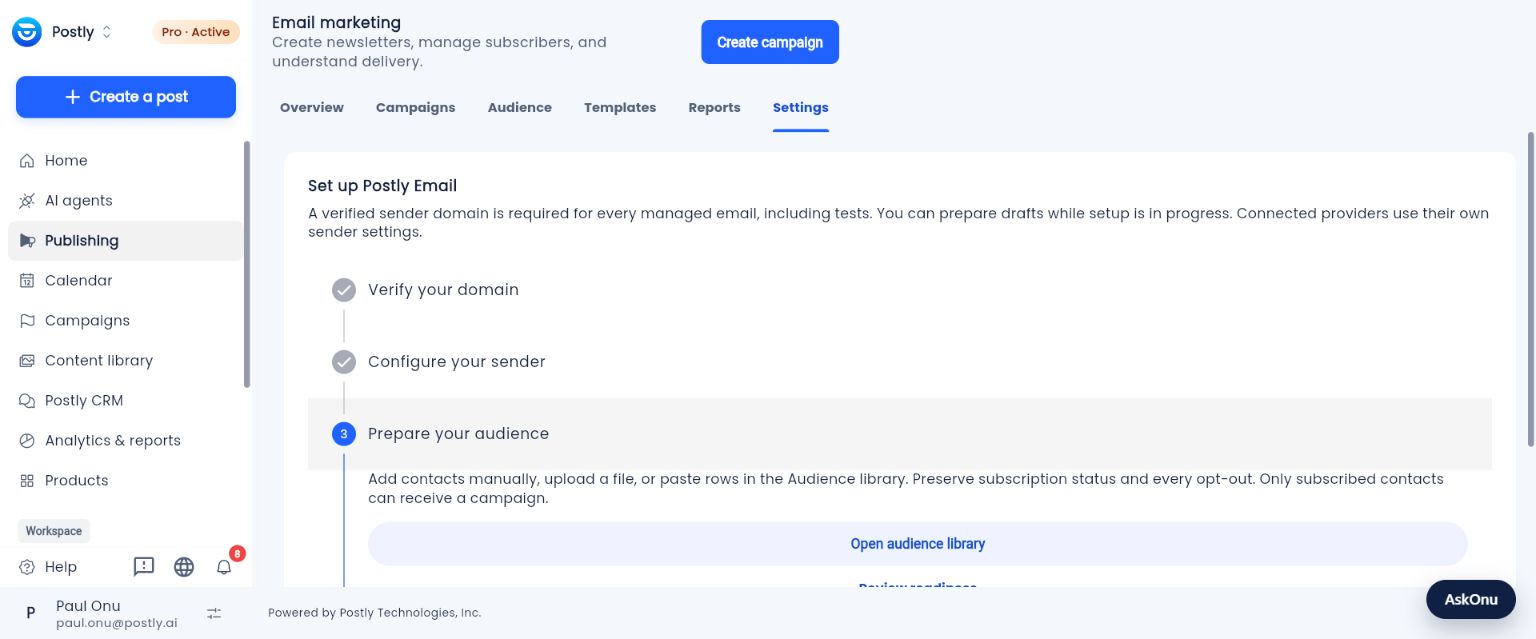Click the Set up Postly Email heading
The image size is (1536, 639).
(x=382, y=186)
